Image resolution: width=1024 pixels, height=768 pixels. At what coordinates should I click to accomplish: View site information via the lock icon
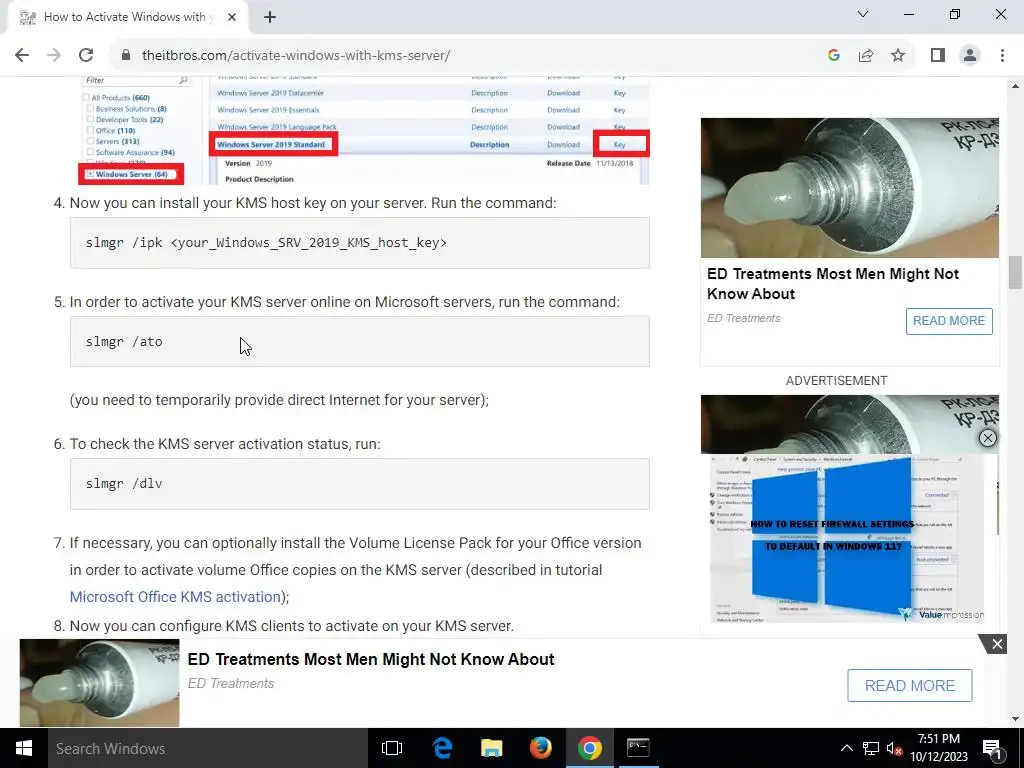[126, 56]
